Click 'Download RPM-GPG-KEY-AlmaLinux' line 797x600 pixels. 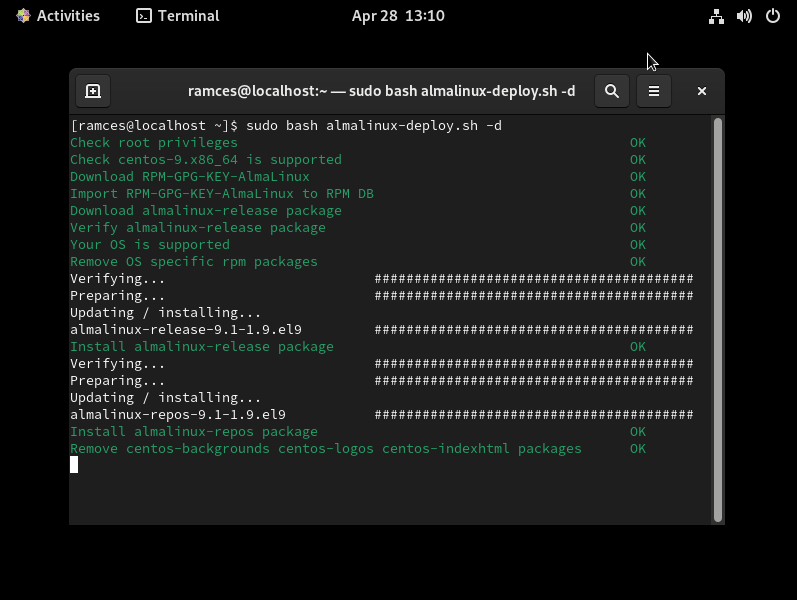click(190, 176)
